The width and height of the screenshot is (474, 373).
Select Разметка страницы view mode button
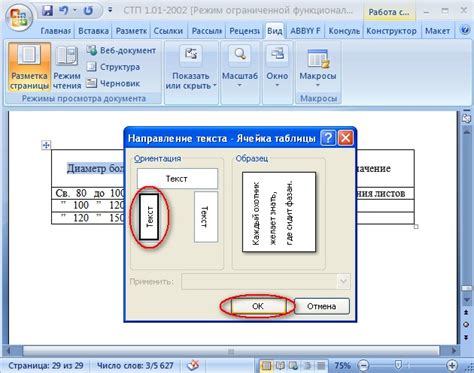tap(29, 67)
